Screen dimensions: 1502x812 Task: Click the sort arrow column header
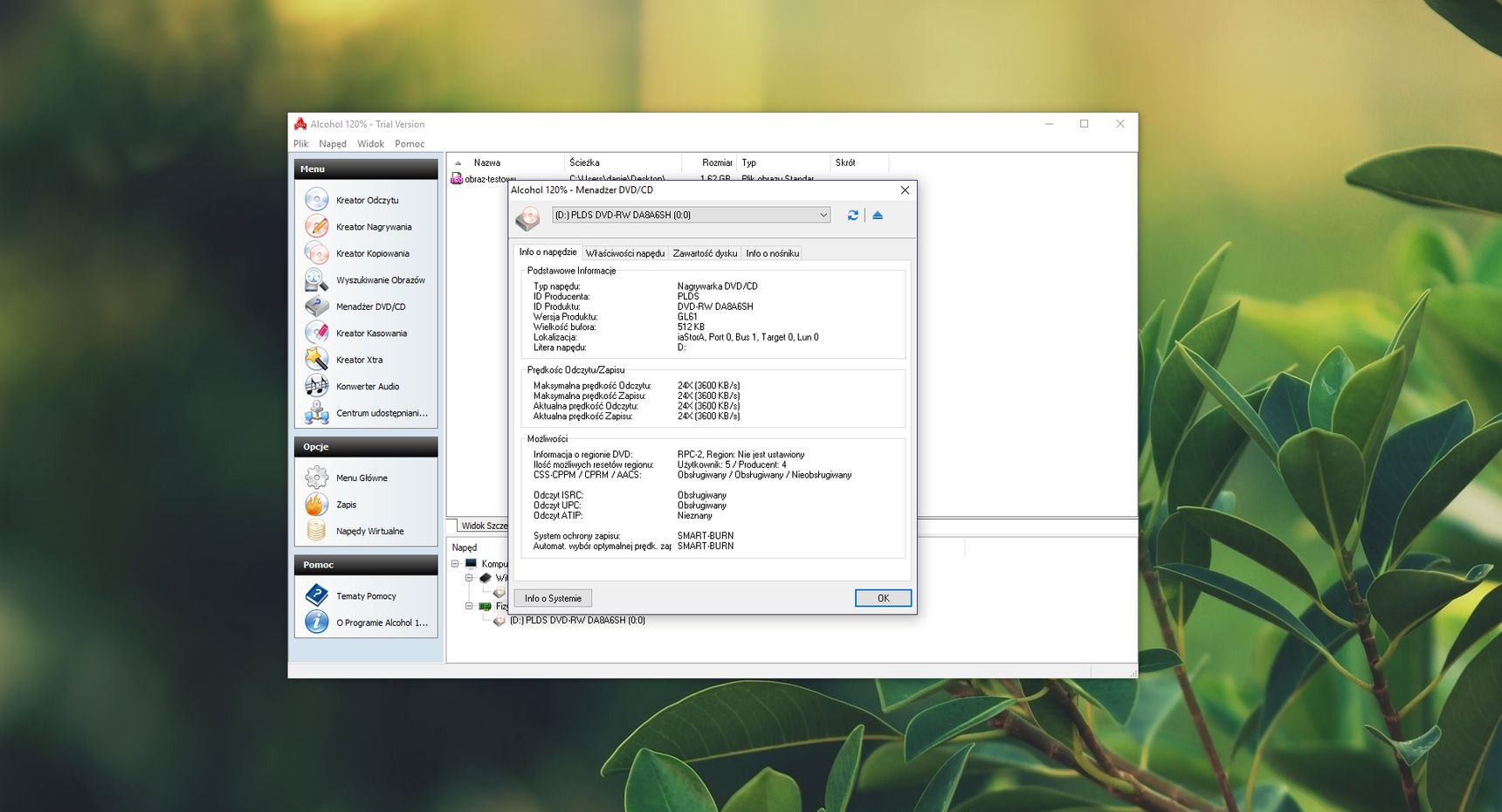click(458, 162)
